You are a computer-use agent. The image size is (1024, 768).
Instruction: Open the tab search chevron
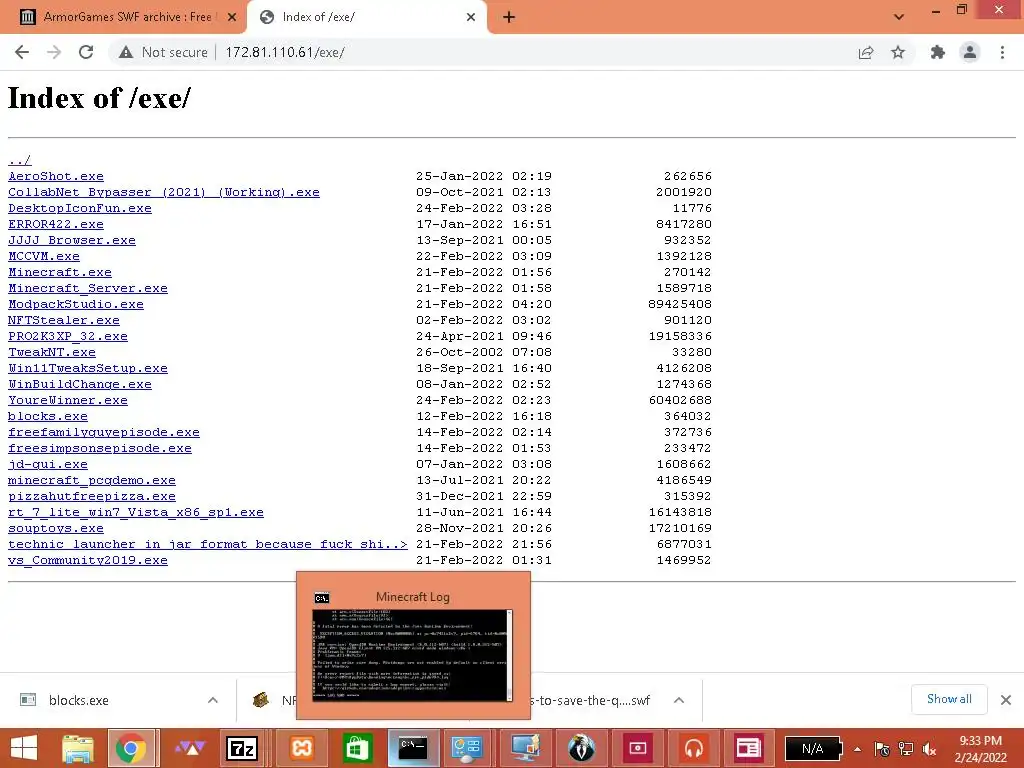(x=899, y=18)
